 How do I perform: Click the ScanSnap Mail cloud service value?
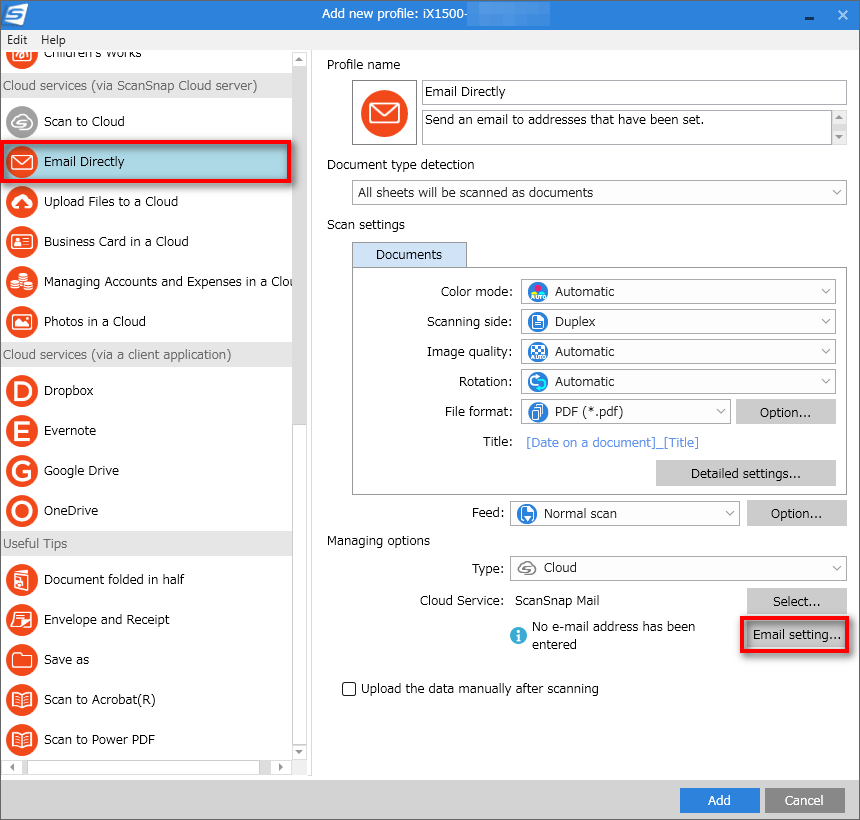[557, 601]
